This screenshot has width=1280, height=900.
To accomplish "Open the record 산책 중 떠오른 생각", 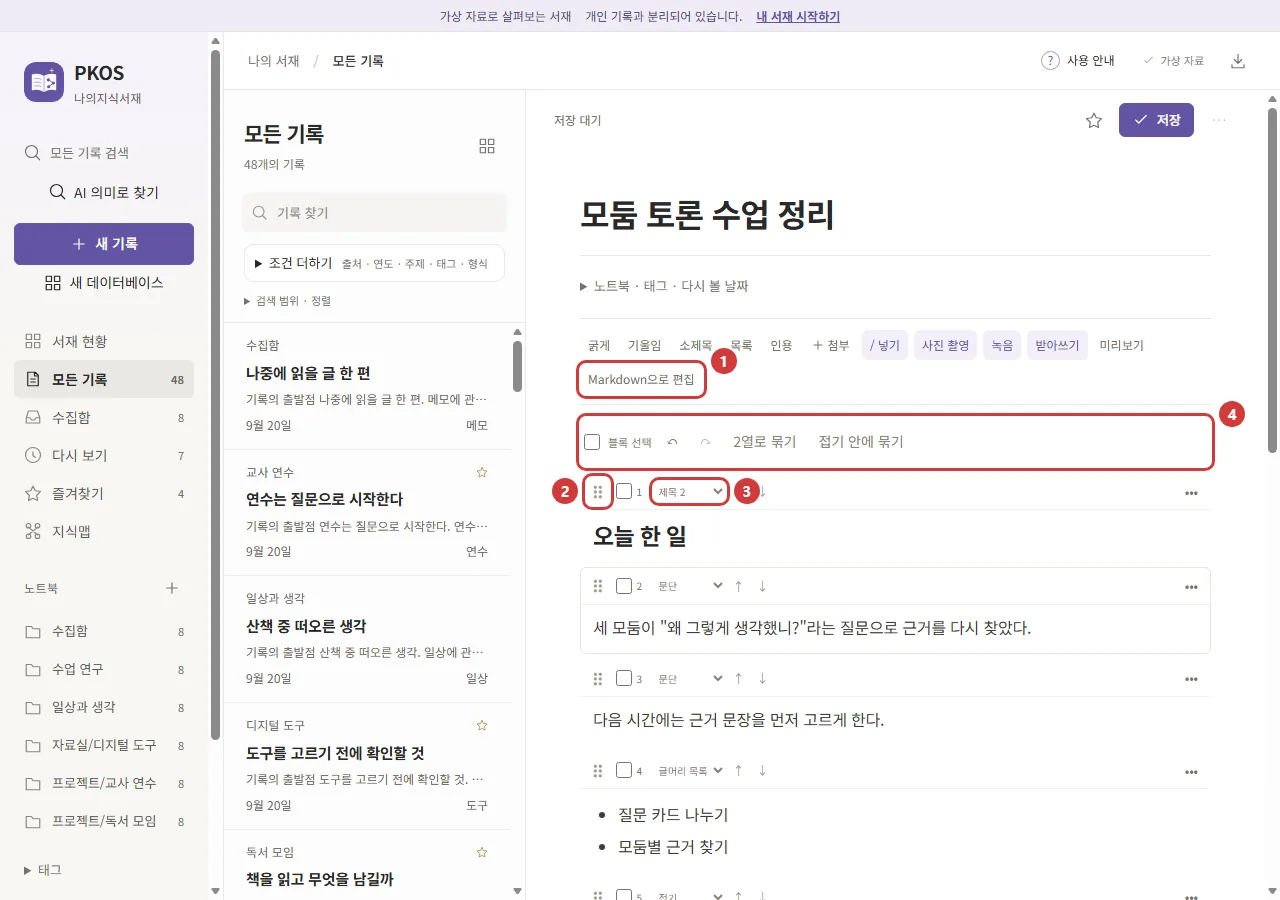I will (367, 639).
